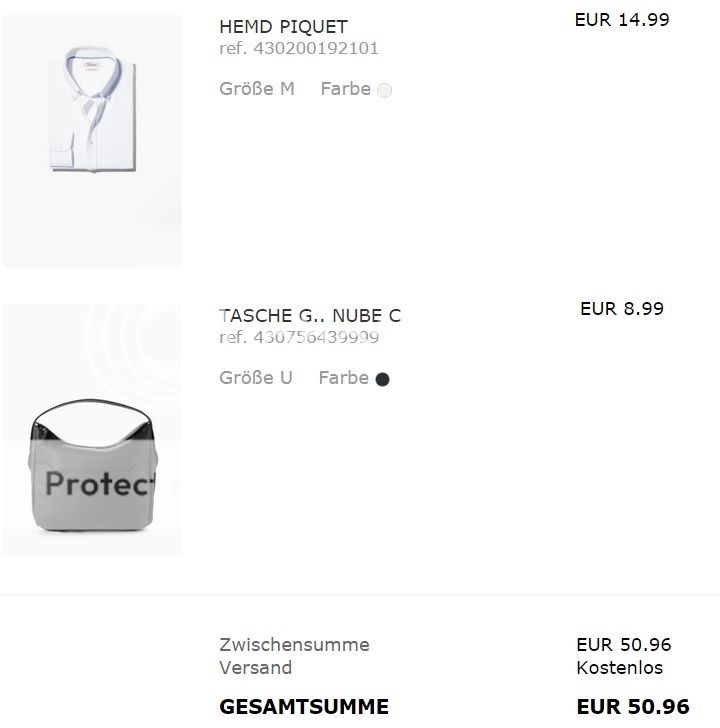Click the ref. 430756439999 text

point(299,337)
